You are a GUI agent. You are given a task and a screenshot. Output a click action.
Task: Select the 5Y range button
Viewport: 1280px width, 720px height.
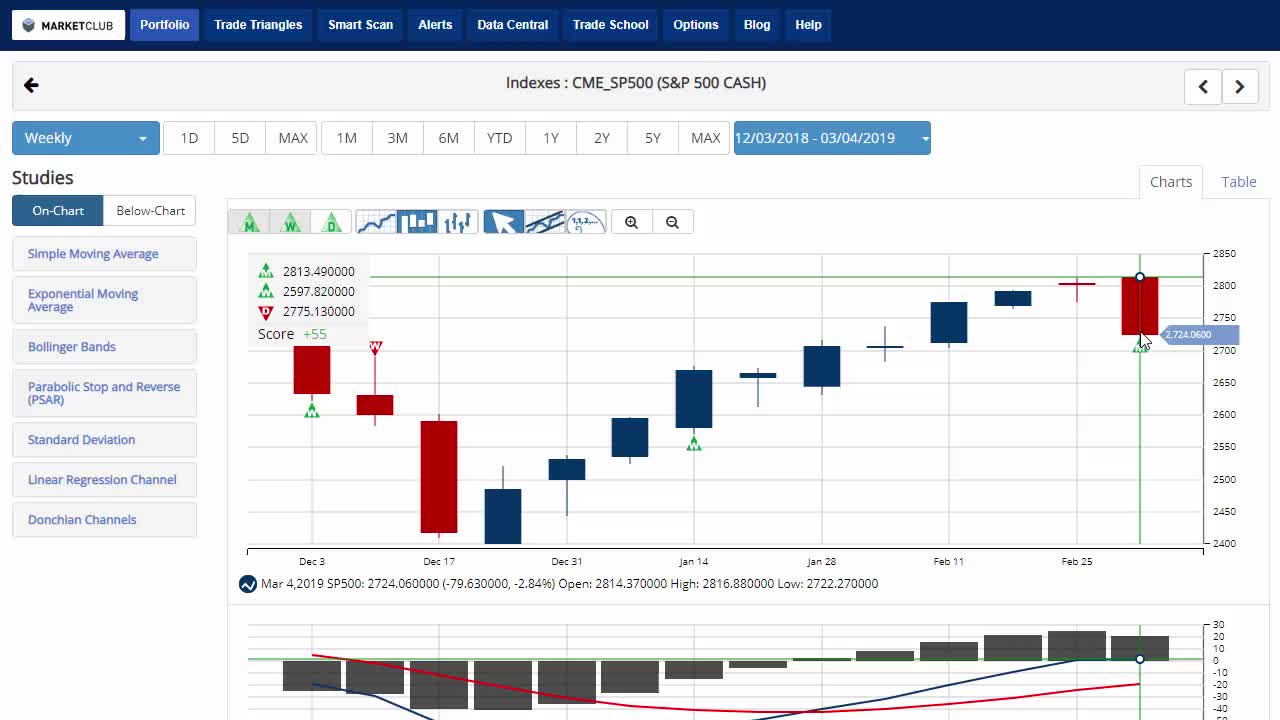(x=653, y=138)
